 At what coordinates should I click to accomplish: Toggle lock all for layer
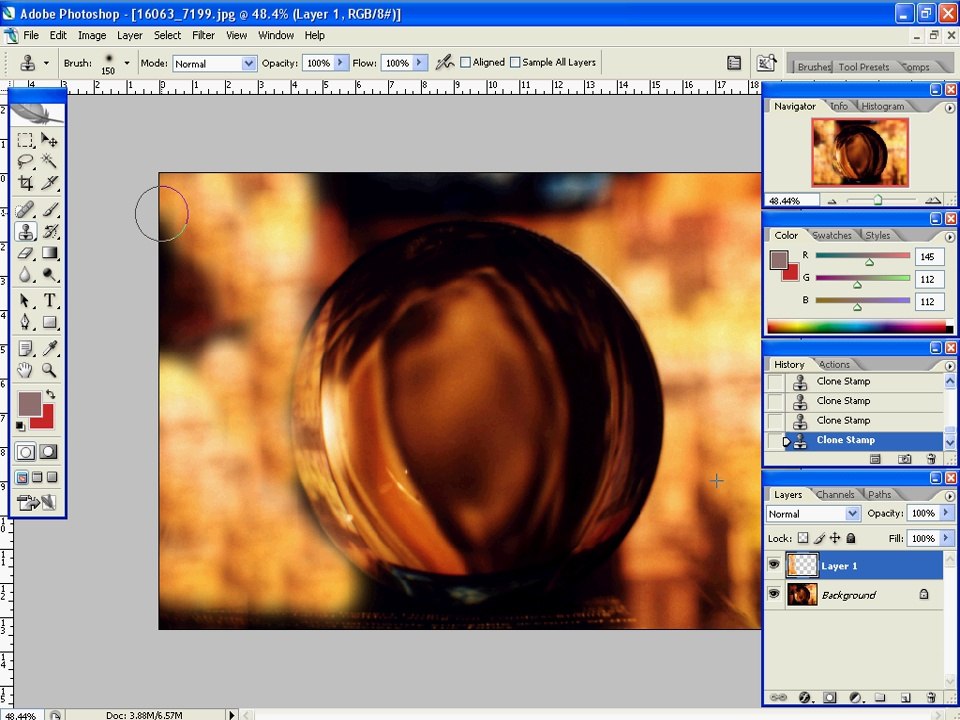(850, 538)
